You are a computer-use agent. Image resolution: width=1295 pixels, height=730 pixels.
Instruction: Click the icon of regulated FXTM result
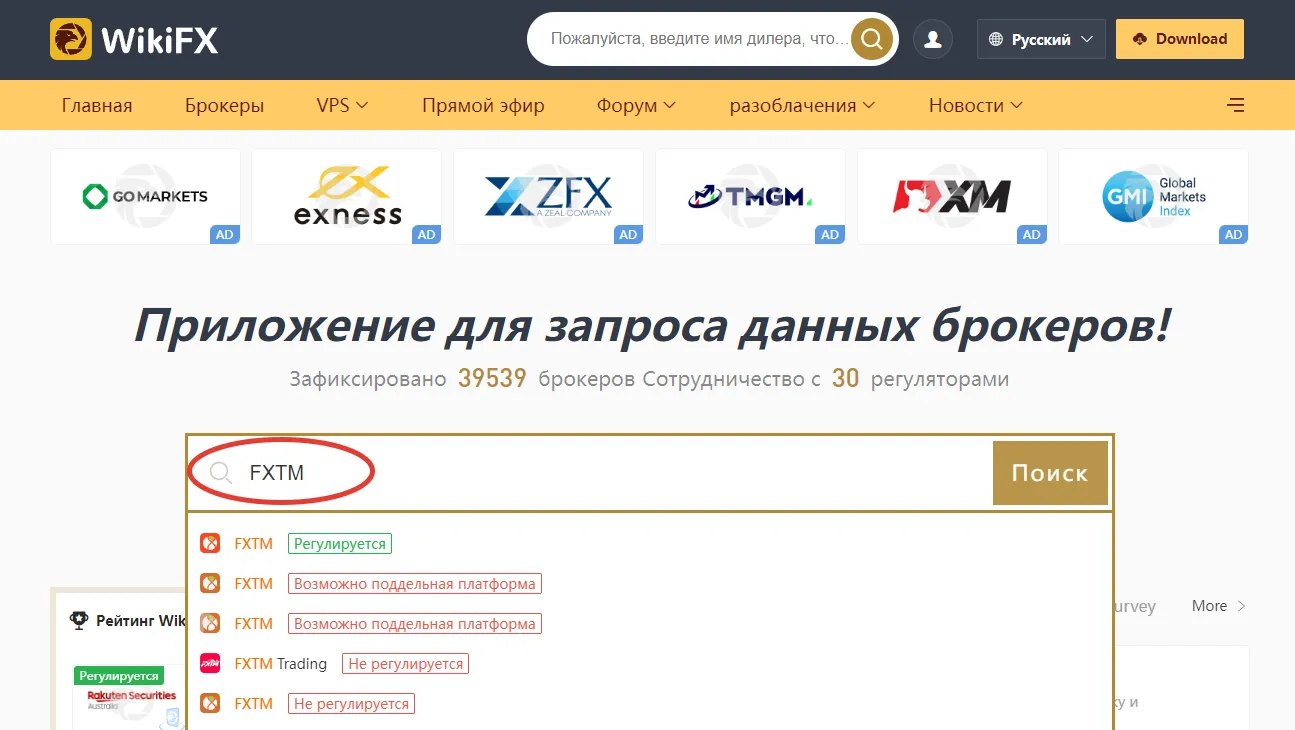[210, 544]
